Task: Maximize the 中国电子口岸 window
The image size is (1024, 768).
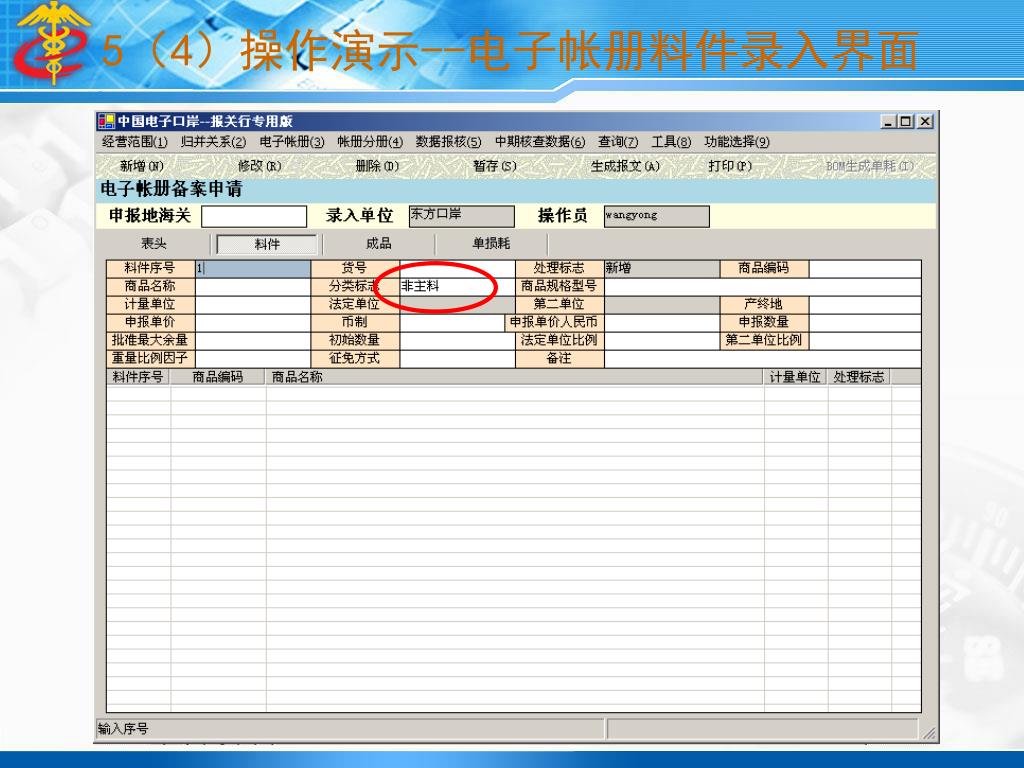Action: click(x=906, y=121)
